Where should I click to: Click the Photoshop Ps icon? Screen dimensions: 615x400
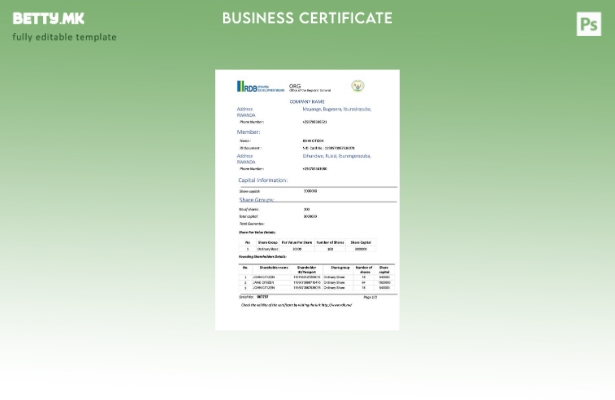coord(589,25)
